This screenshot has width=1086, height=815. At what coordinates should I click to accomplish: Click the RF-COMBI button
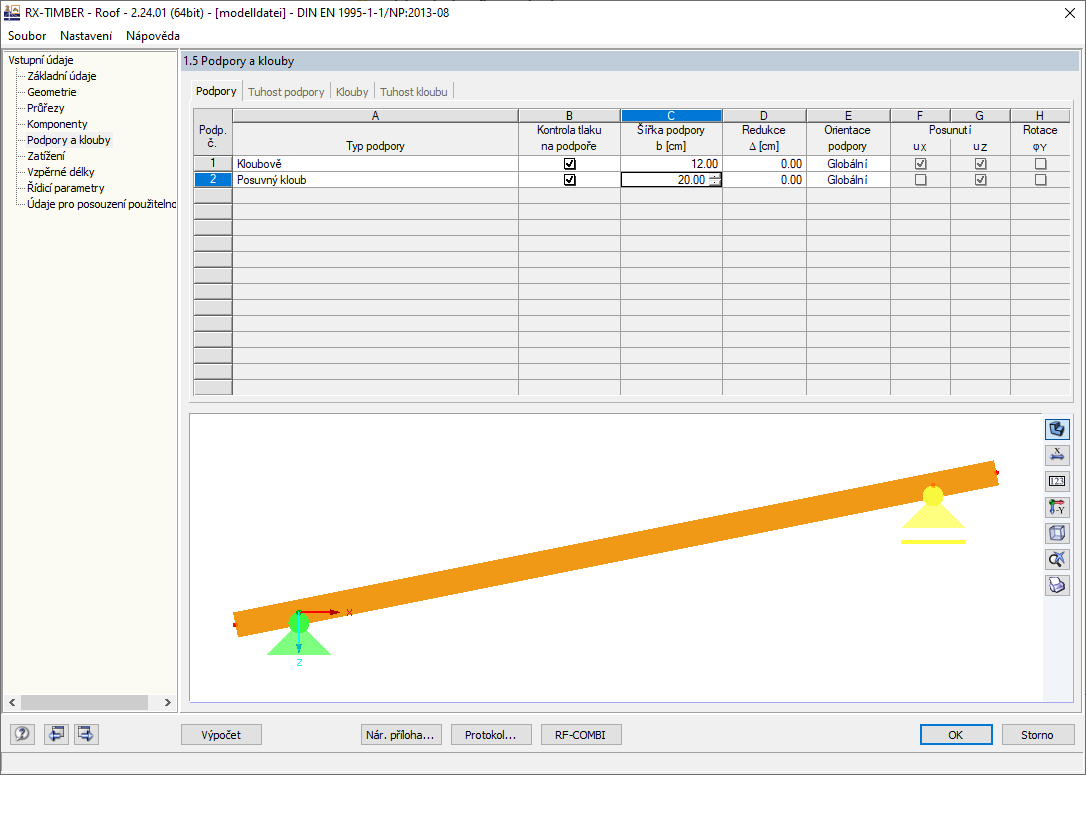pos(581,735)
